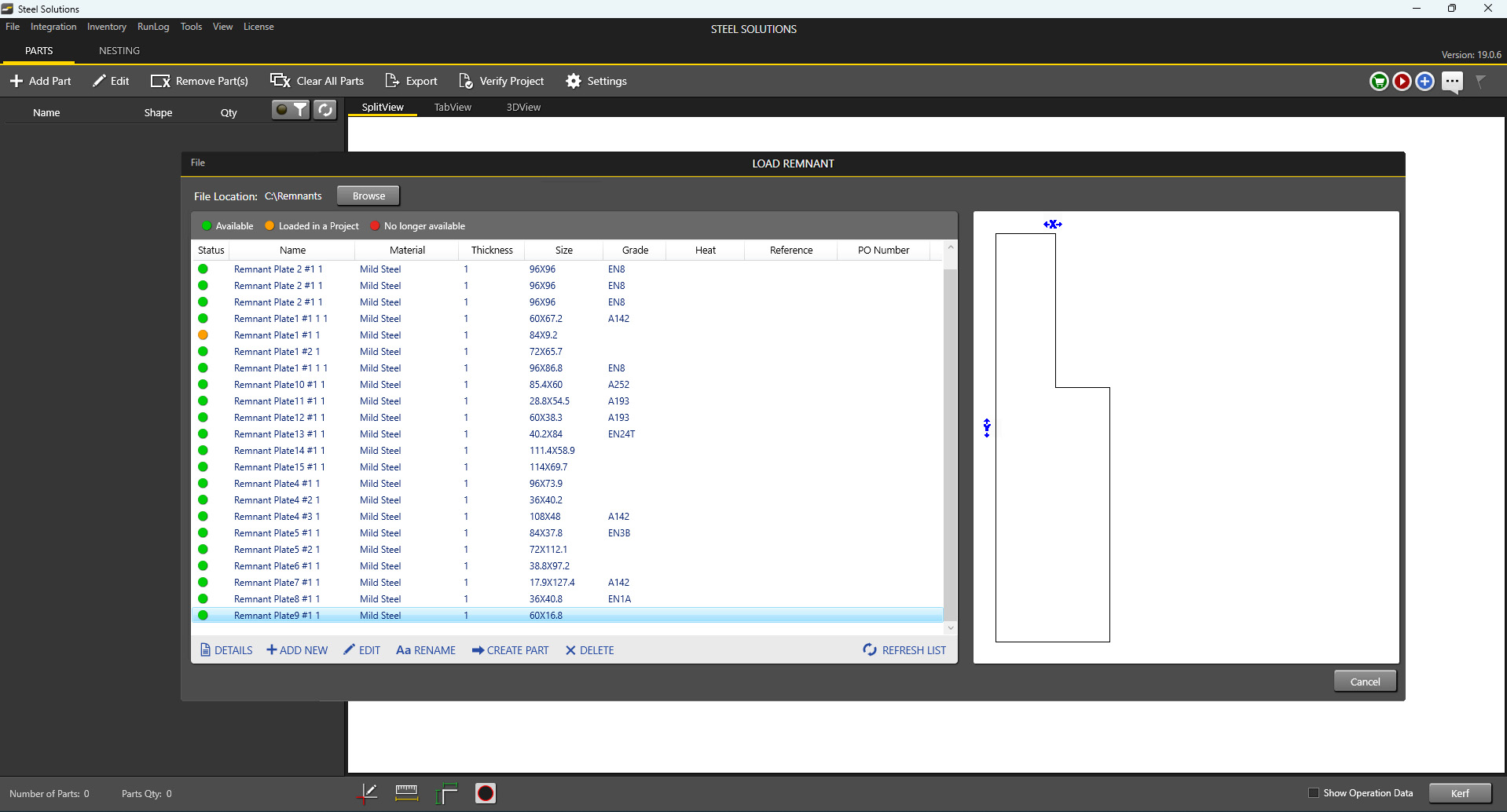Image resolution: width=1507 pixels, height=812 pixels.
Task: Click Cancel in Load Remnant dialog
Action: 1365,681
